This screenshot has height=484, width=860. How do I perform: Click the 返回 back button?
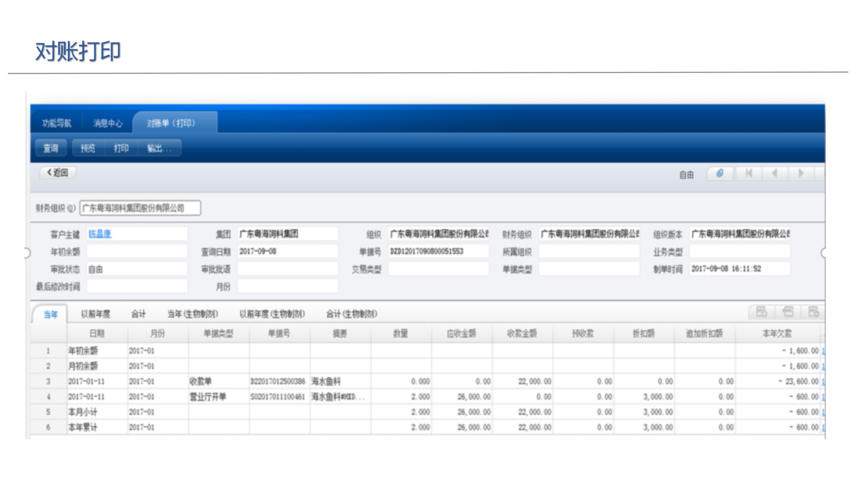point(58,172)
